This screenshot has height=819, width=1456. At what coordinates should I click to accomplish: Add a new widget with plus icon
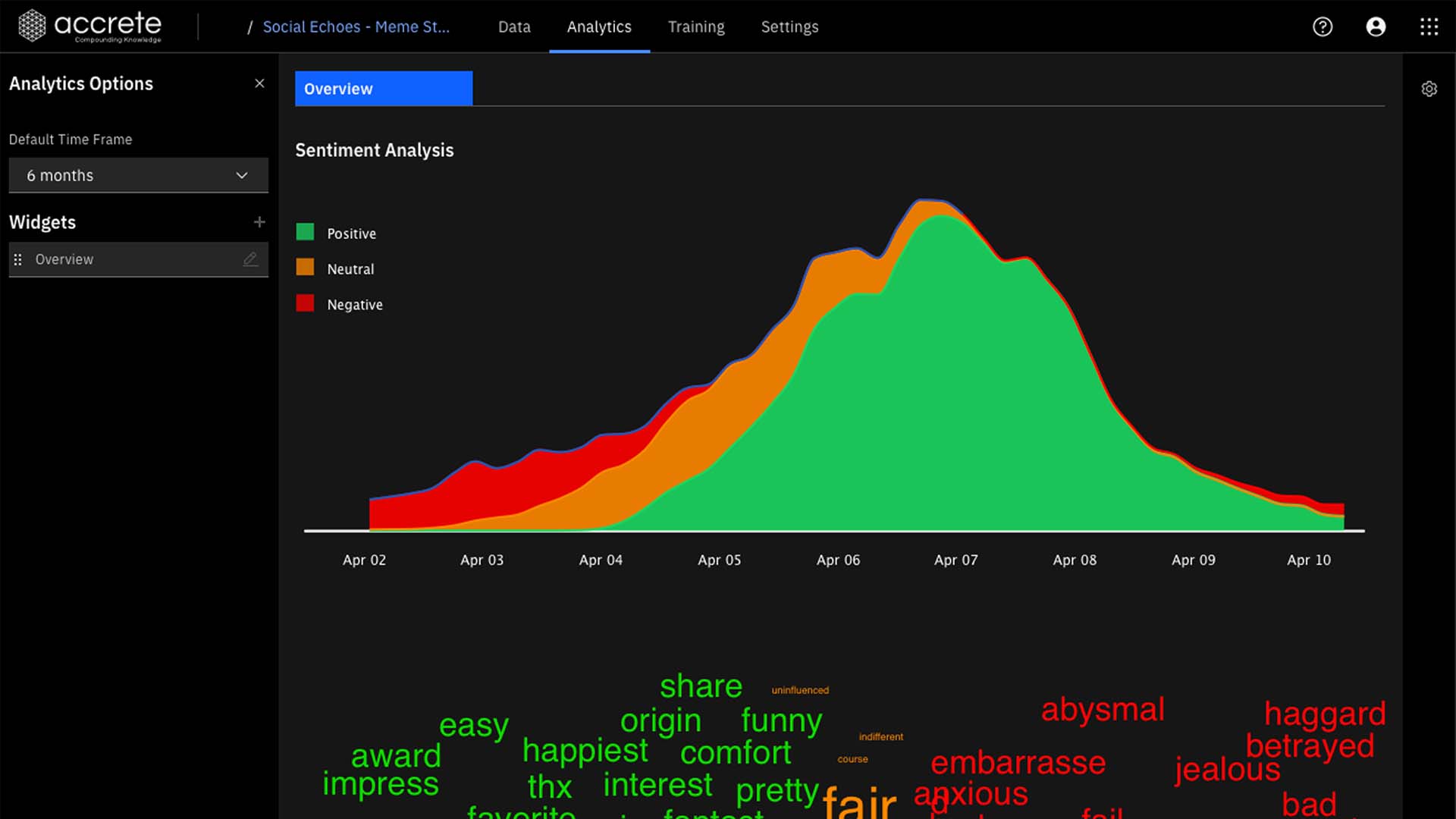(259, 222)
